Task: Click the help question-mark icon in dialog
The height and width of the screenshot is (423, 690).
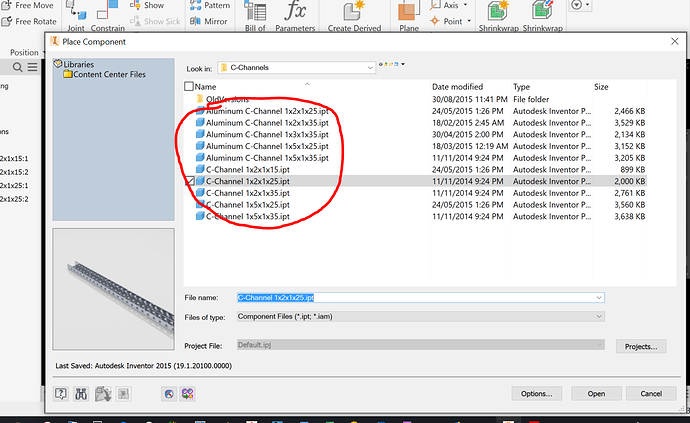Action: pos(61,394)
